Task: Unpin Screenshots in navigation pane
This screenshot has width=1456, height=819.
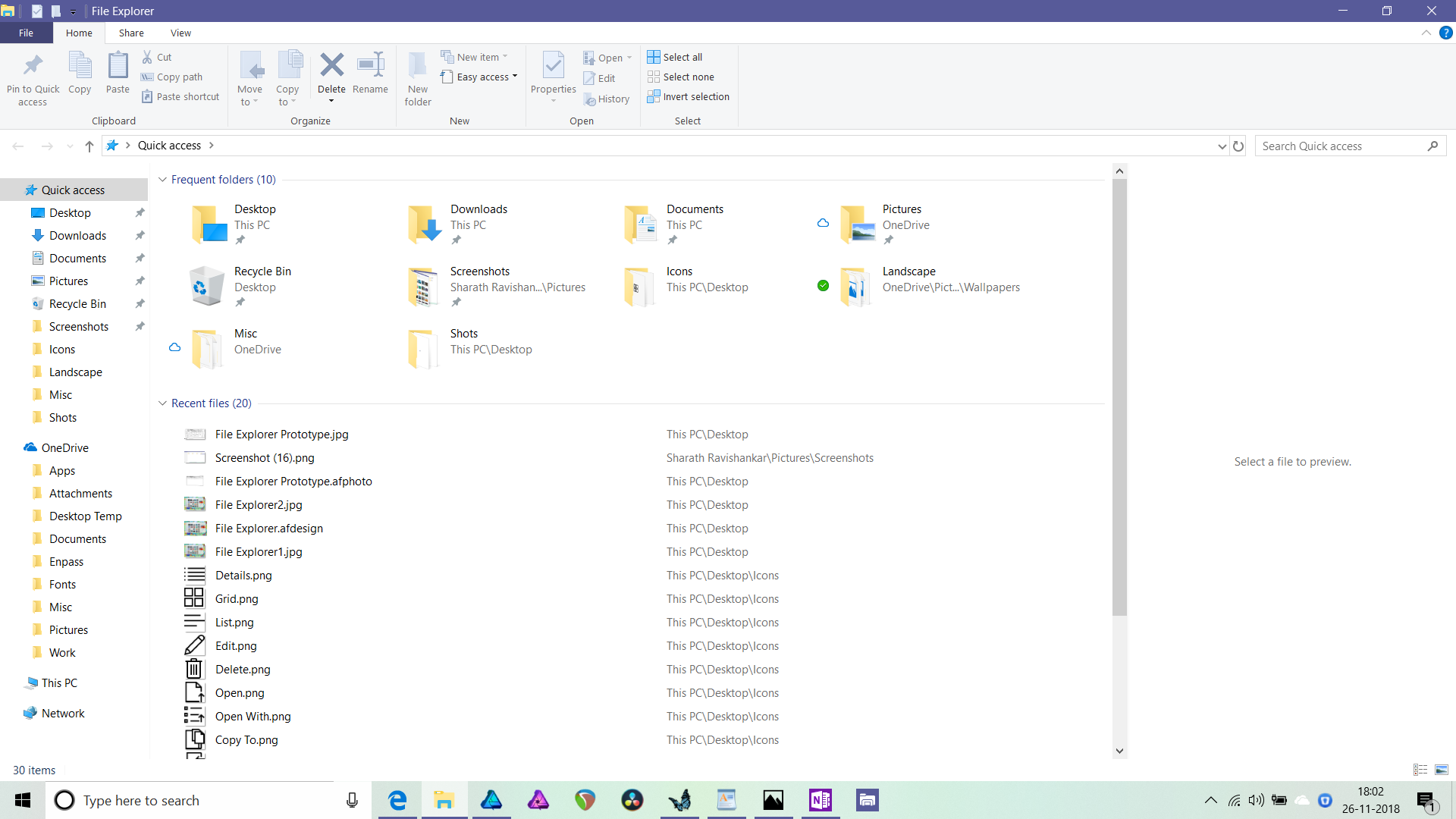Action: (x=140, y=327)
